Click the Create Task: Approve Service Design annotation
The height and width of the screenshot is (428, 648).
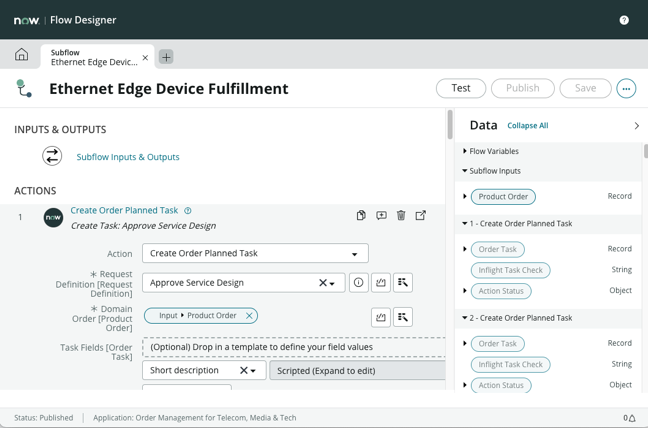click(x=143, y=226)
